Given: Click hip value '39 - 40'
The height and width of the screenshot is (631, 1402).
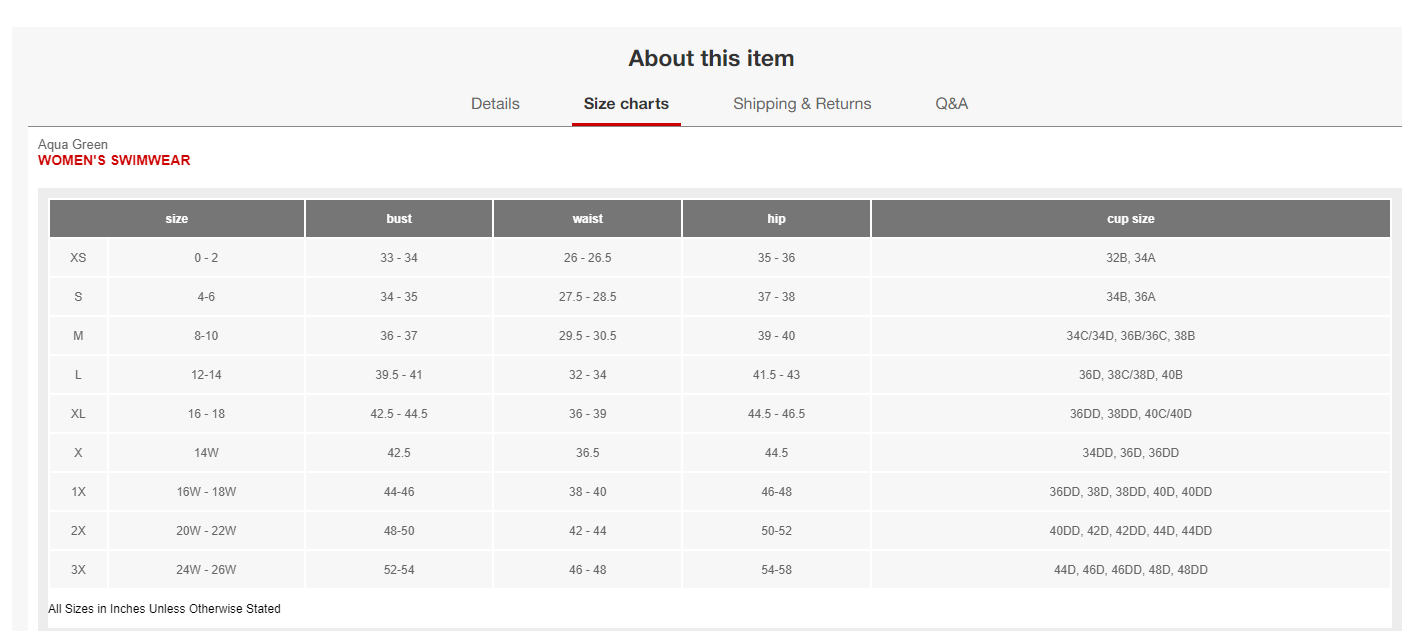Looking at the screenshot, I should pos(777,336).
